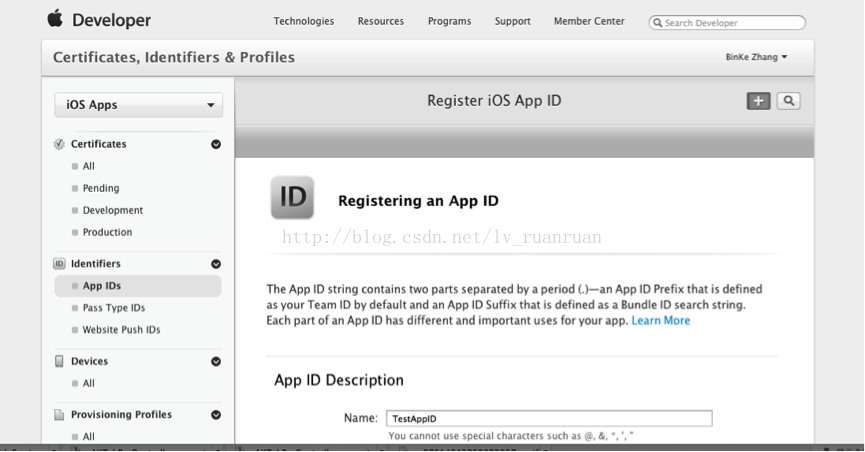The image size is (865, 452).
Task: Click the Apple logo icon
Action: pos(55,19)
